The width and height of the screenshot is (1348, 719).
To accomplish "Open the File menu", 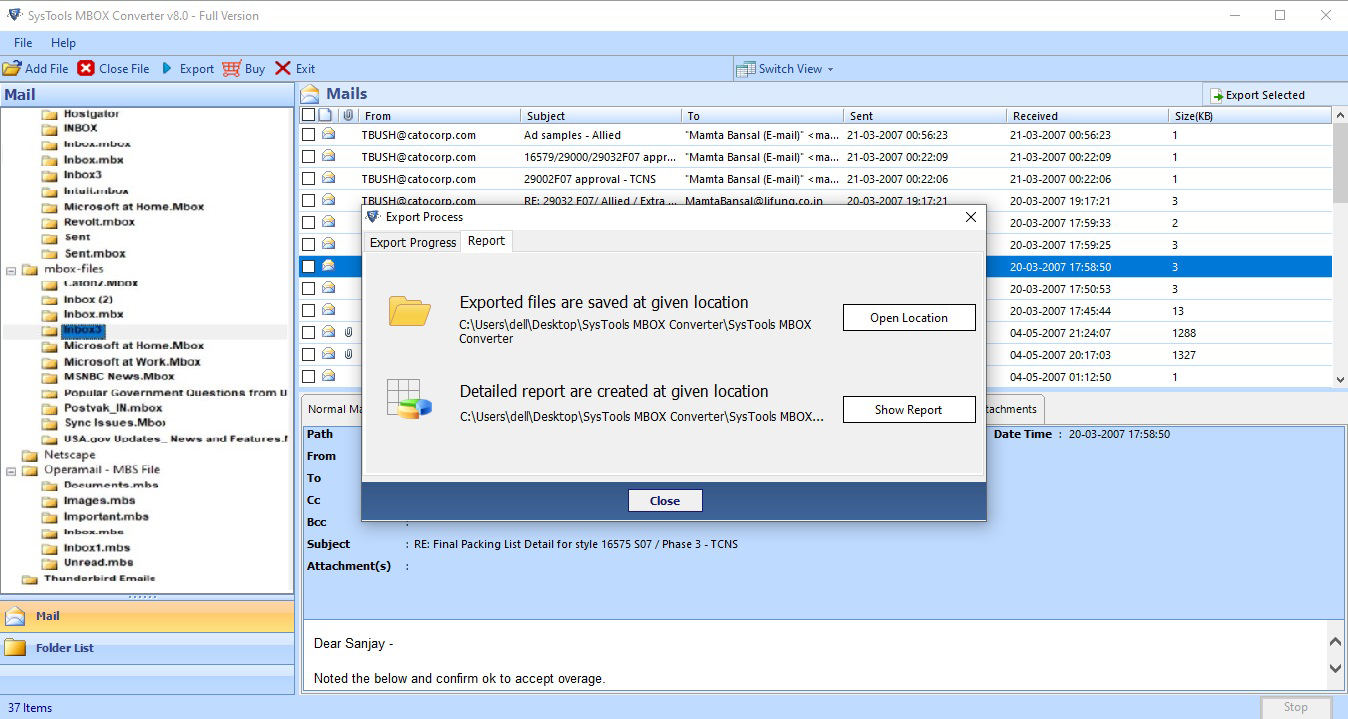I will [x=23, y=43].
